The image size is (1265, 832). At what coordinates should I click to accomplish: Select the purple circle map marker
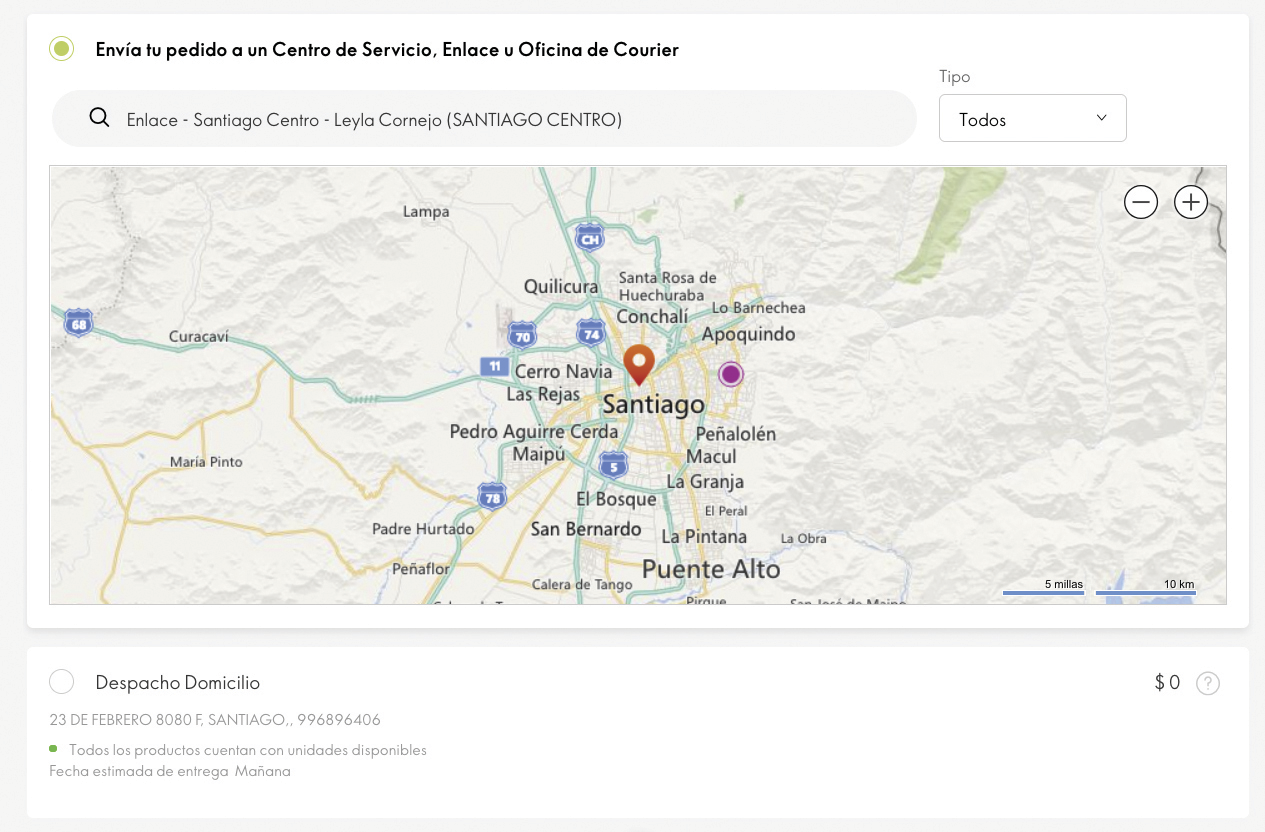[x=731, y=374]
